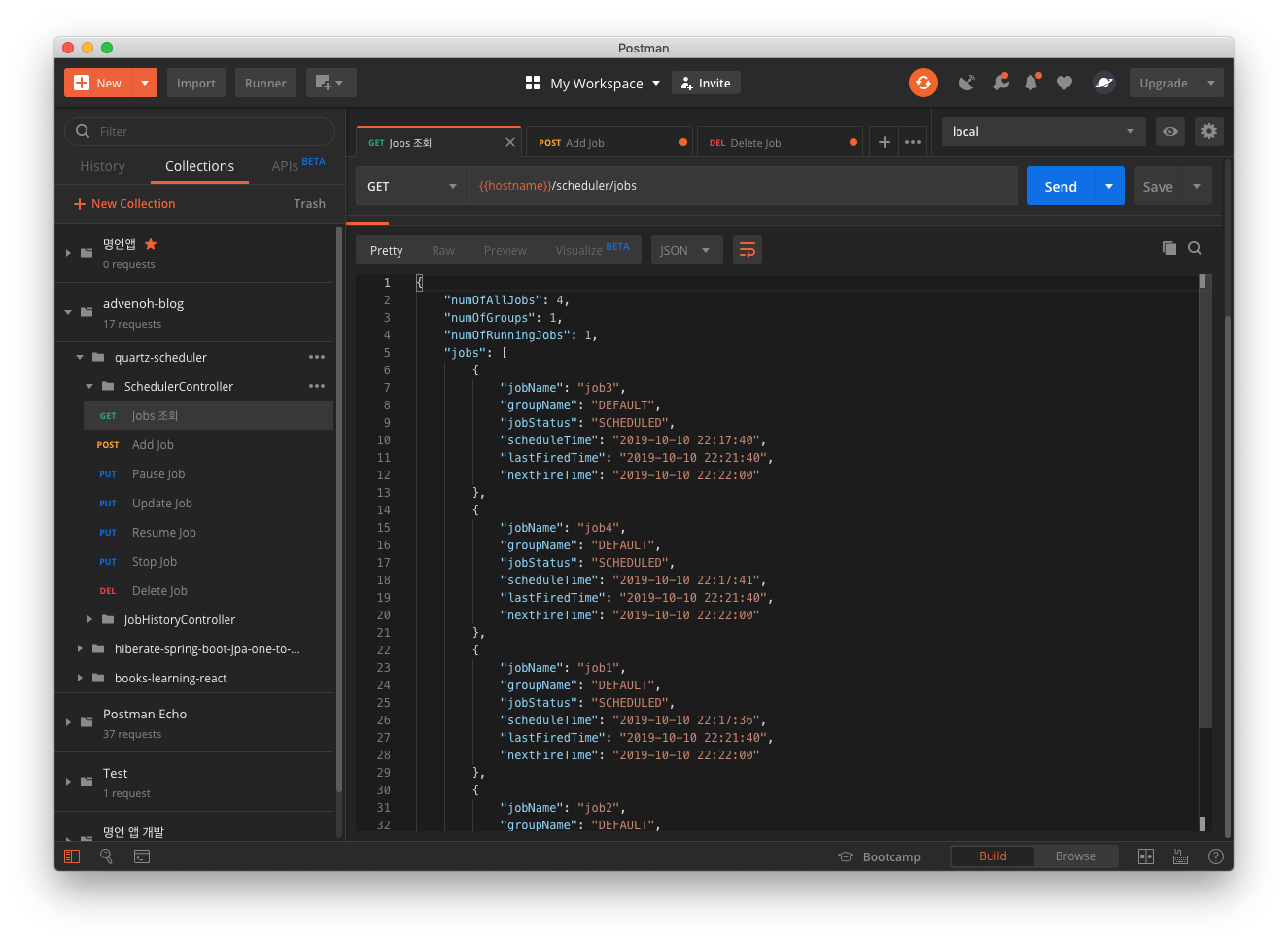Select the Delete Job request in the sidebar

point(159,590)
